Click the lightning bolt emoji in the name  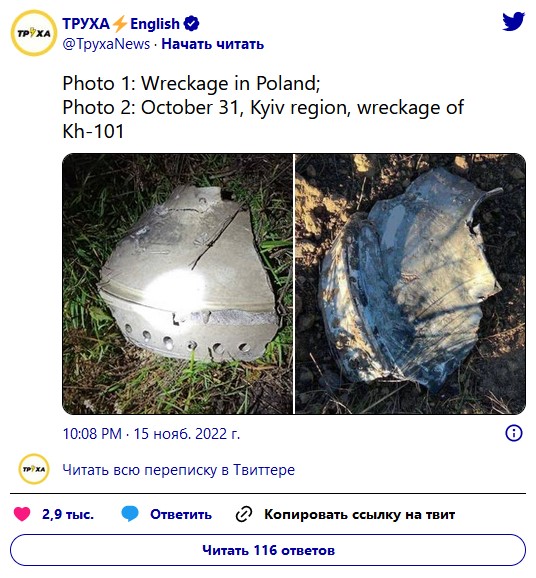tap(120, 24)
